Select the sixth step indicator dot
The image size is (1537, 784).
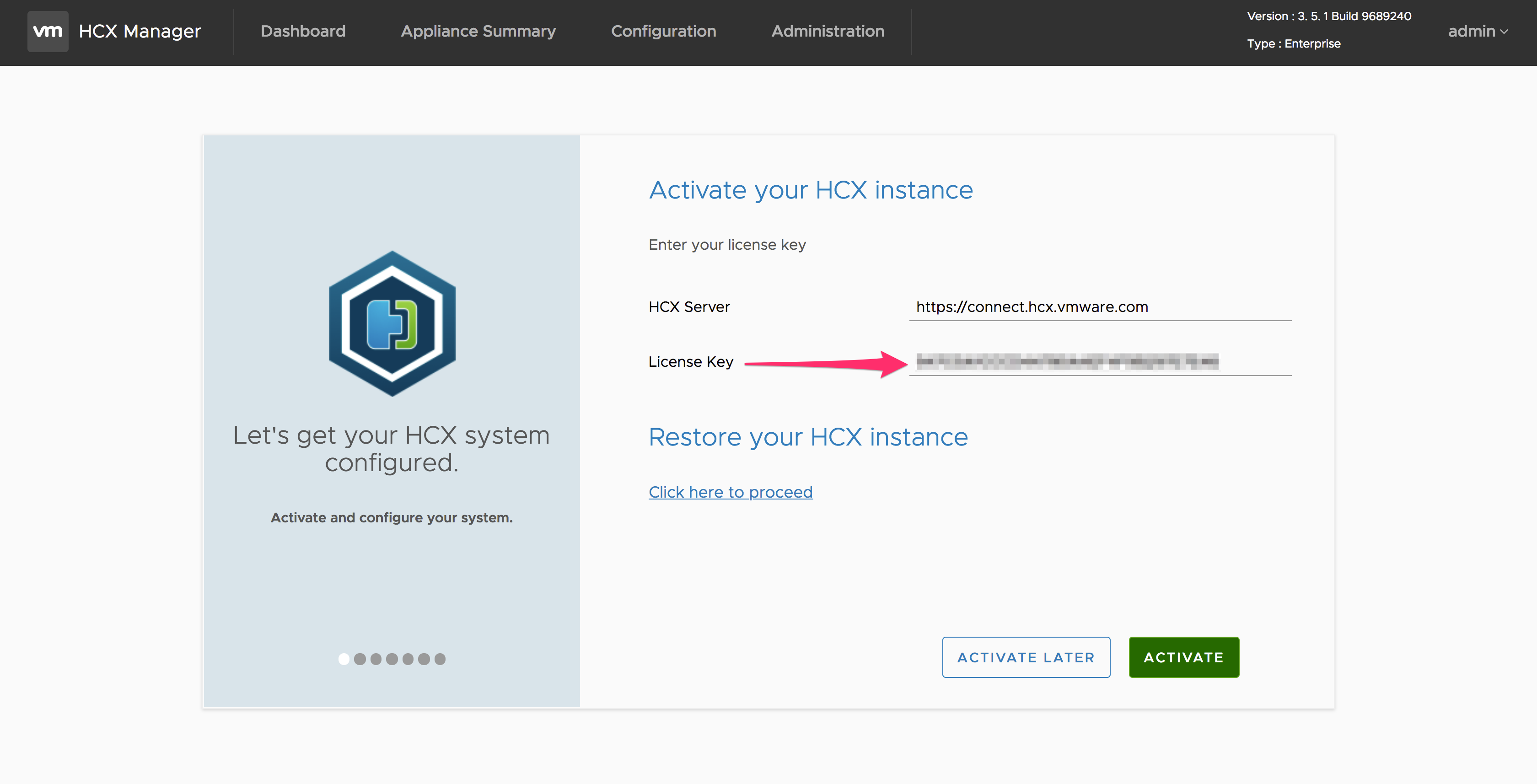click(x=424, y=659)
